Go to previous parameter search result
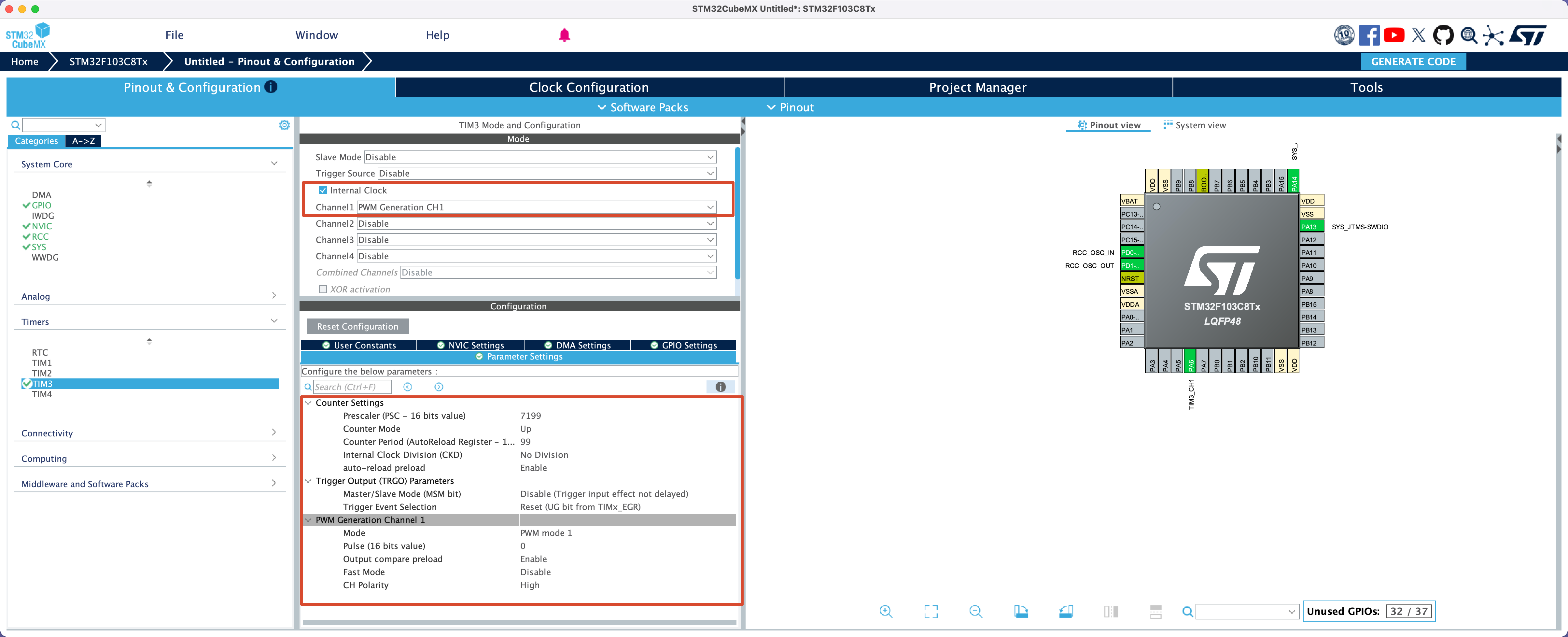Screen dimensions: 1568x637 point(408,387)
